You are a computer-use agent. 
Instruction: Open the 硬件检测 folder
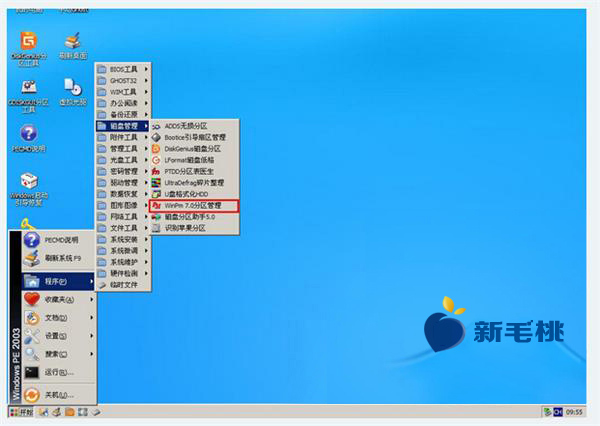[x=123, y=273]
